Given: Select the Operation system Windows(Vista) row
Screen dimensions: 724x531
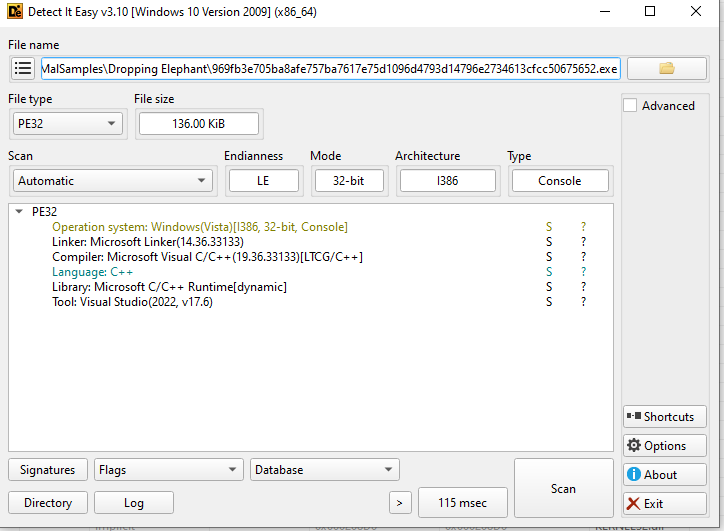Looking at the screenshot, I should pyautogui.click(x=200, y=227).
